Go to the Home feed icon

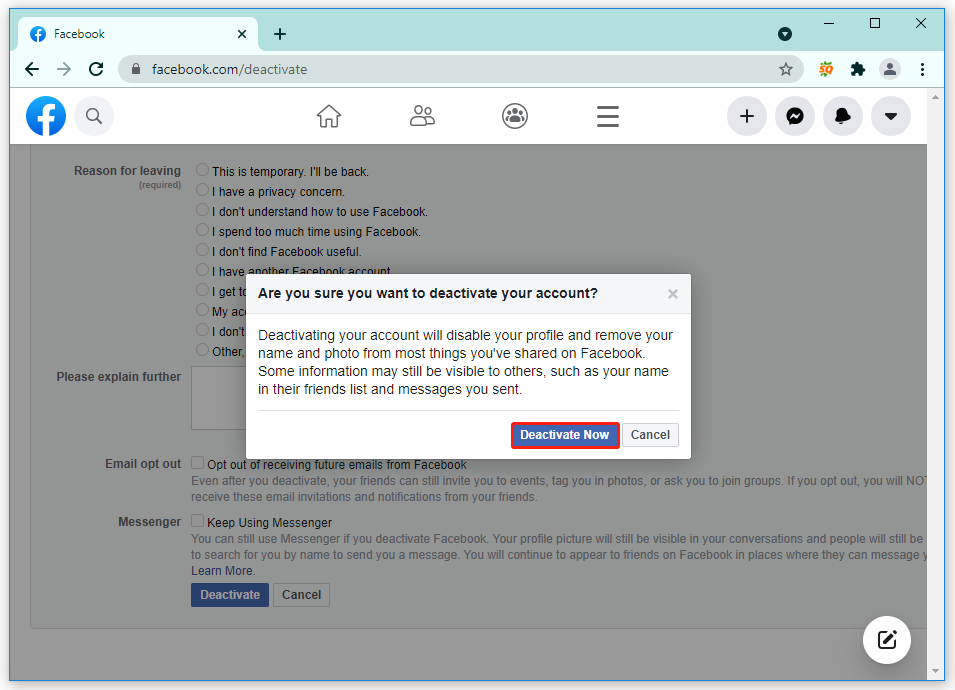point(329,116)
